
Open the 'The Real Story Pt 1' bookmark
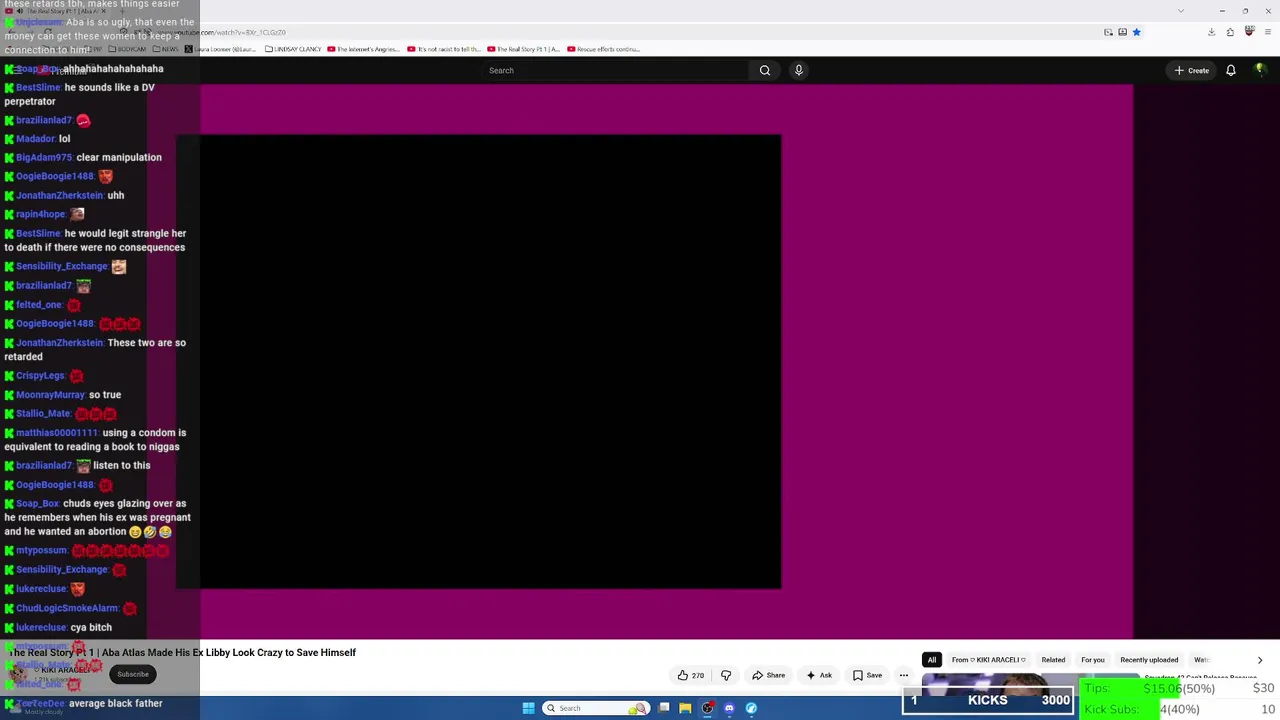tap(523, 49)
